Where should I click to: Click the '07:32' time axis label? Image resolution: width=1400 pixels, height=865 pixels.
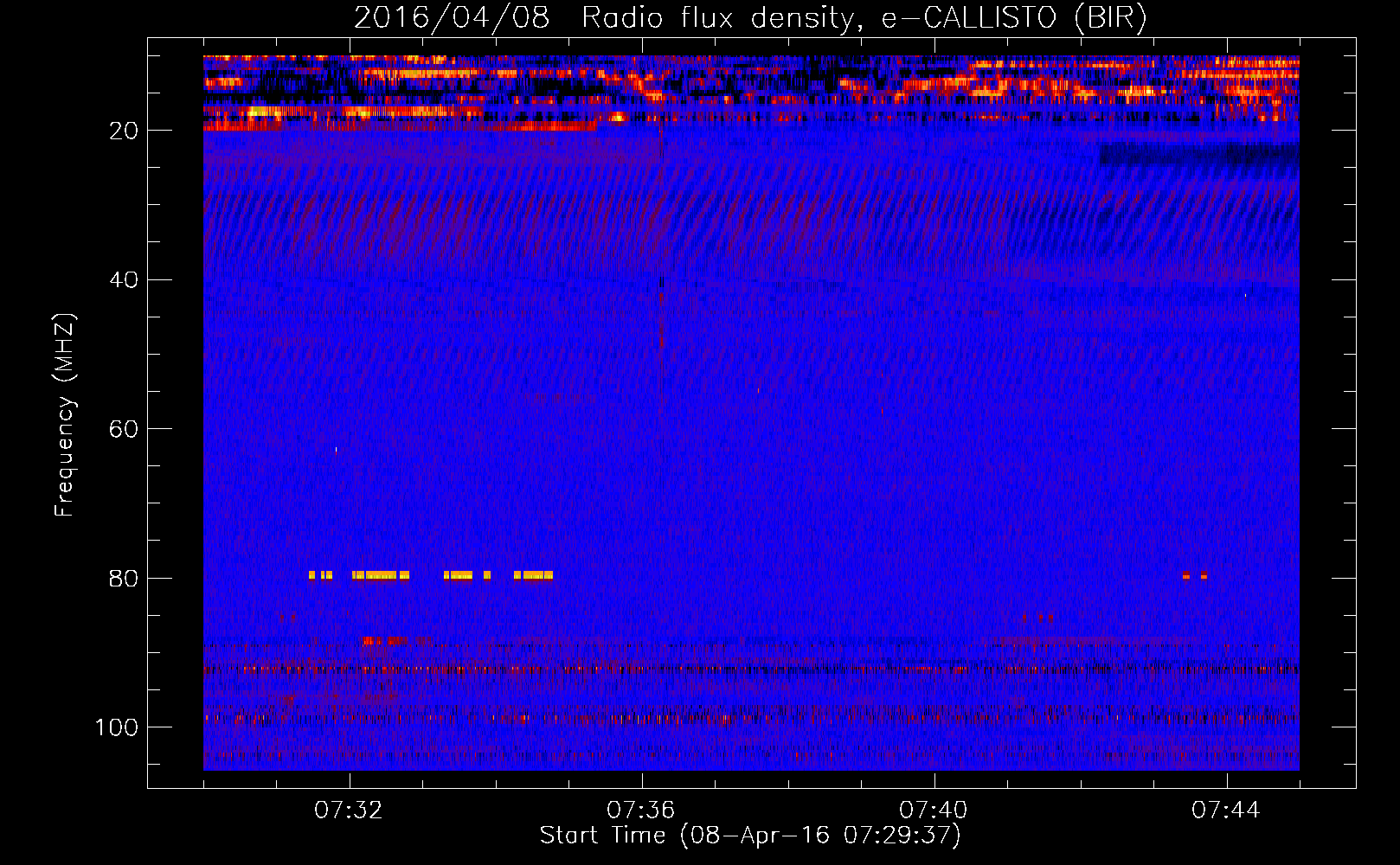click(349, 811)
